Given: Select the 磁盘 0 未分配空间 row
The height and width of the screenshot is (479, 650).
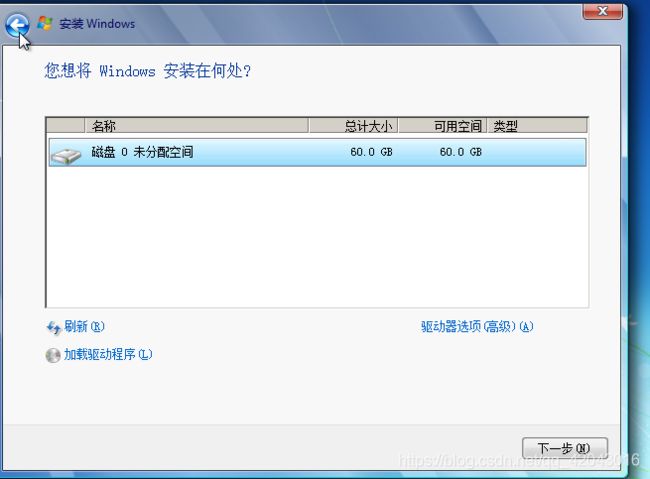Looking at the screenshot, I should pyautogui.click(x=318, y=153).
